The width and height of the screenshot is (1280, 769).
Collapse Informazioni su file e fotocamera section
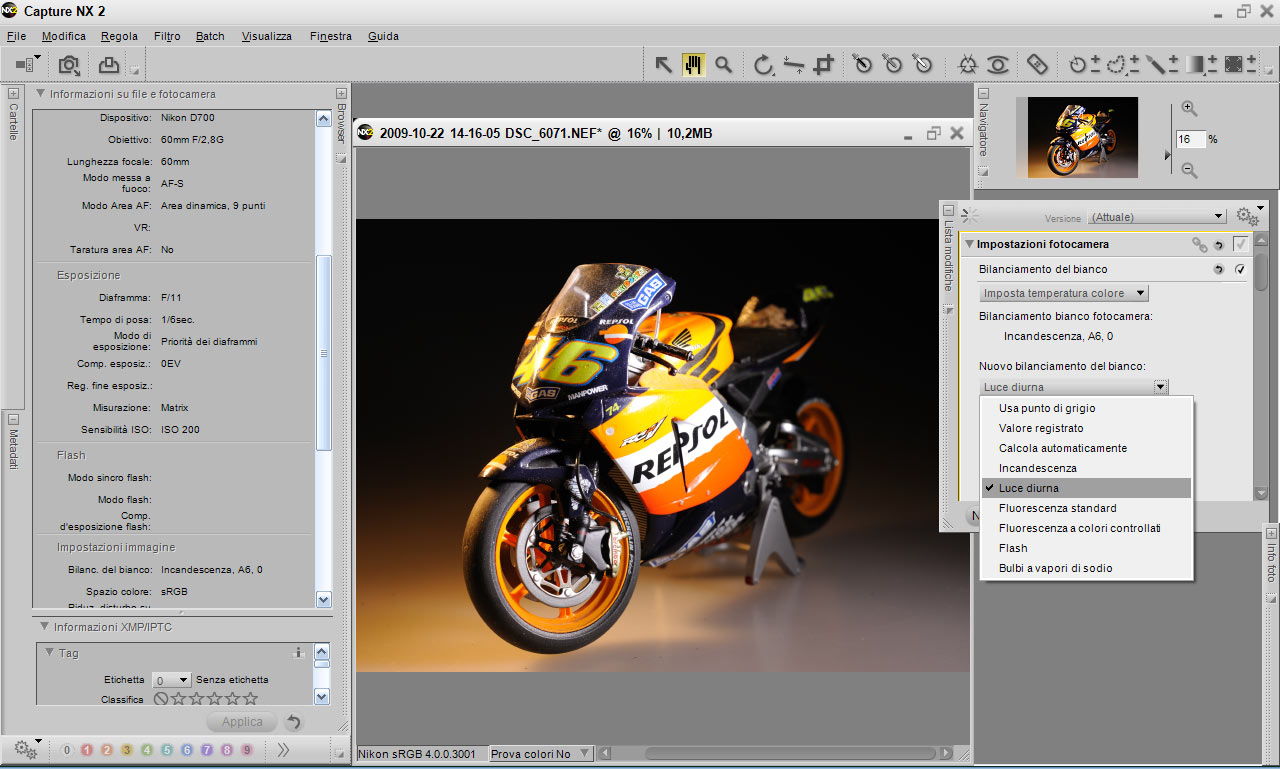[41, 94]
